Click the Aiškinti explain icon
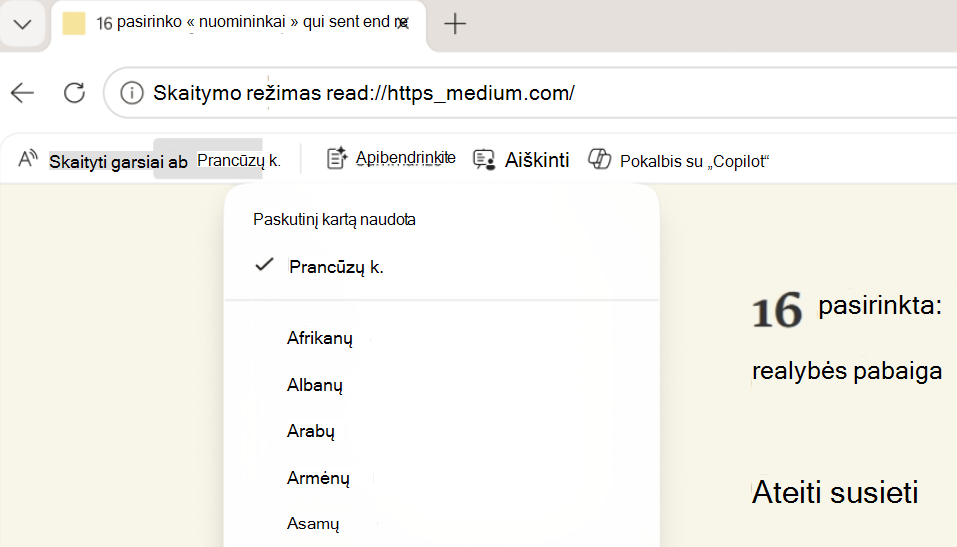Viewport: 957px width, 547px height. click(x=484, y=160)
